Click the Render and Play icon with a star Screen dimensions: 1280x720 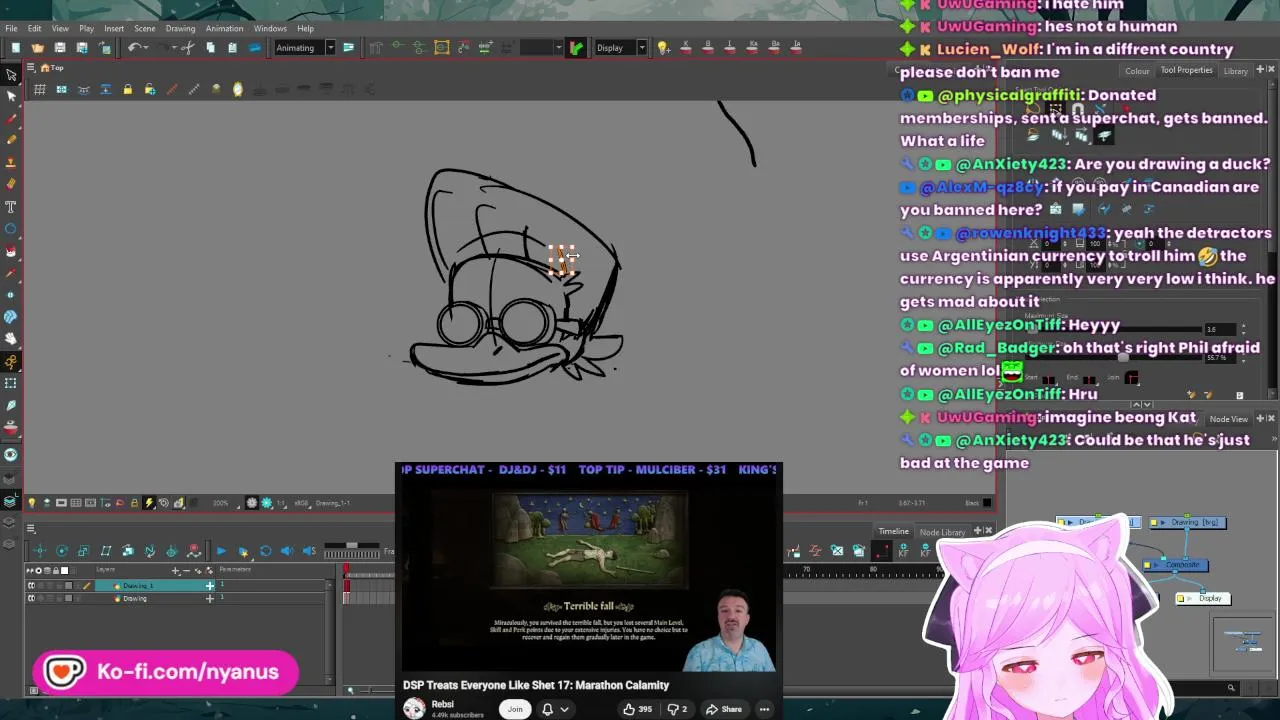tap(243, 551)
